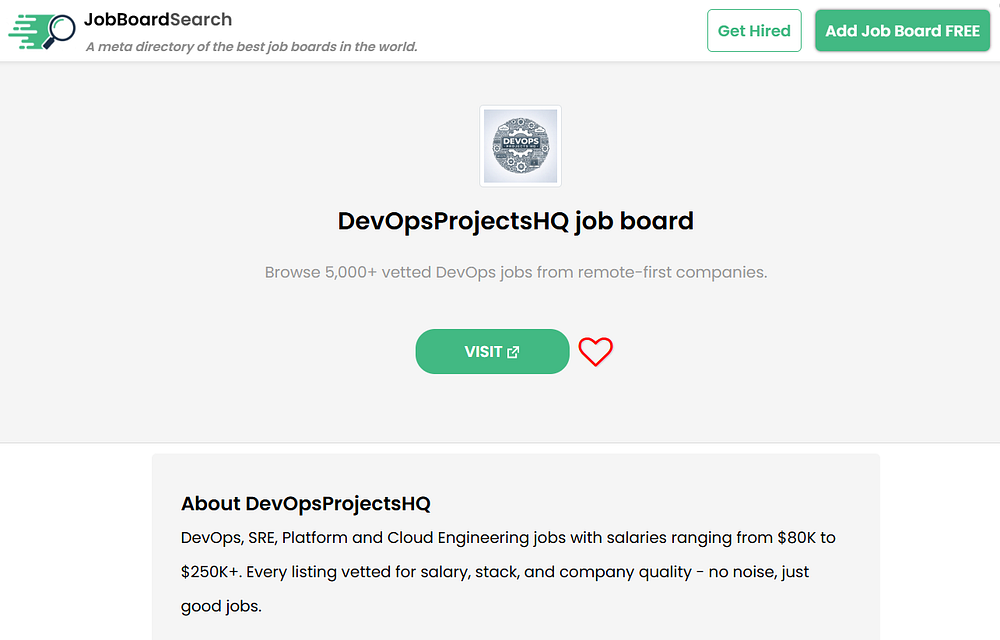The image size is (1000, 640).
Task: Click the $80K salary figure
Action: pyautogui.click(x=799, y=538)
